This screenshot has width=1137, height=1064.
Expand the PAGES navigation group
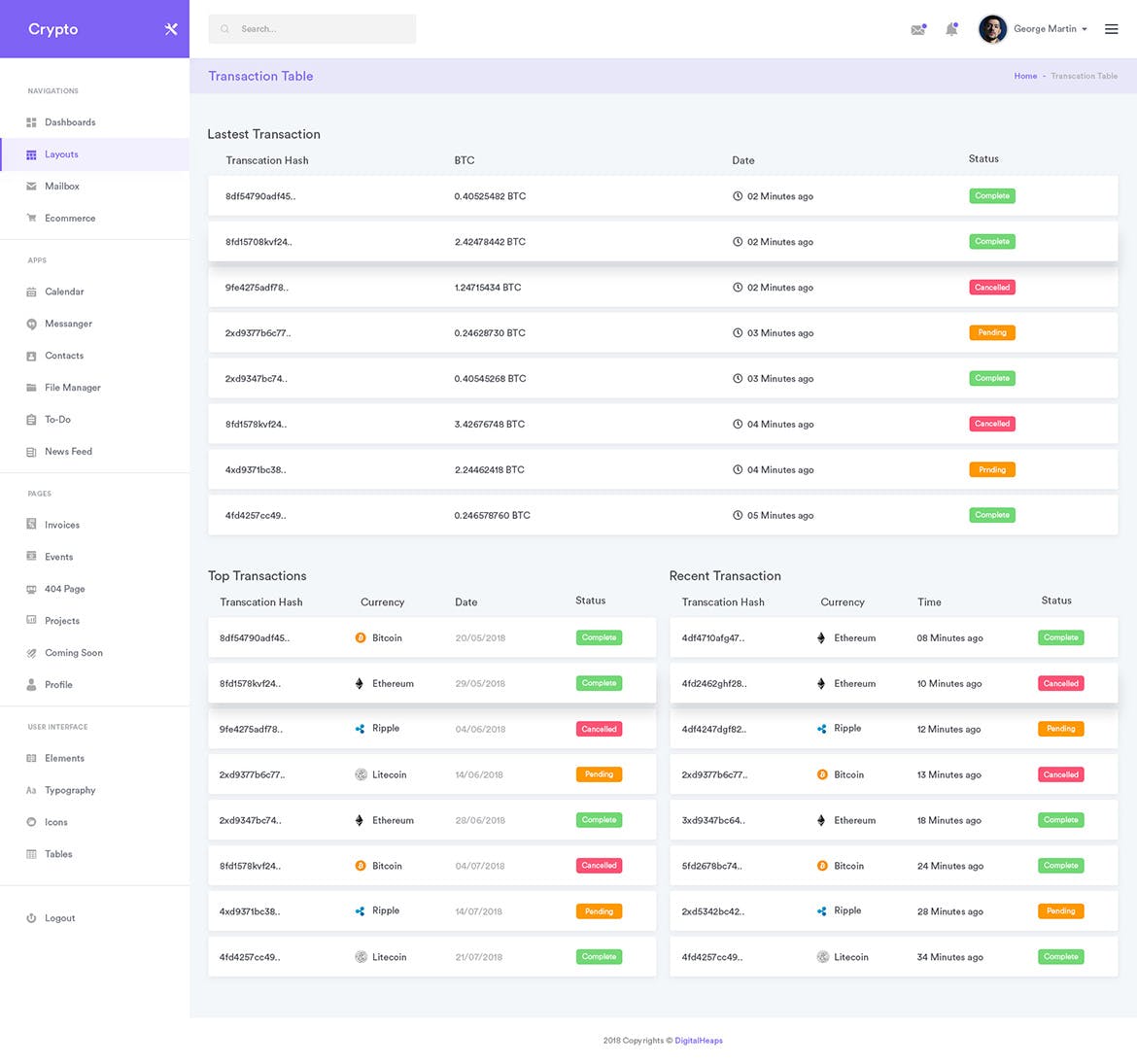39,493
